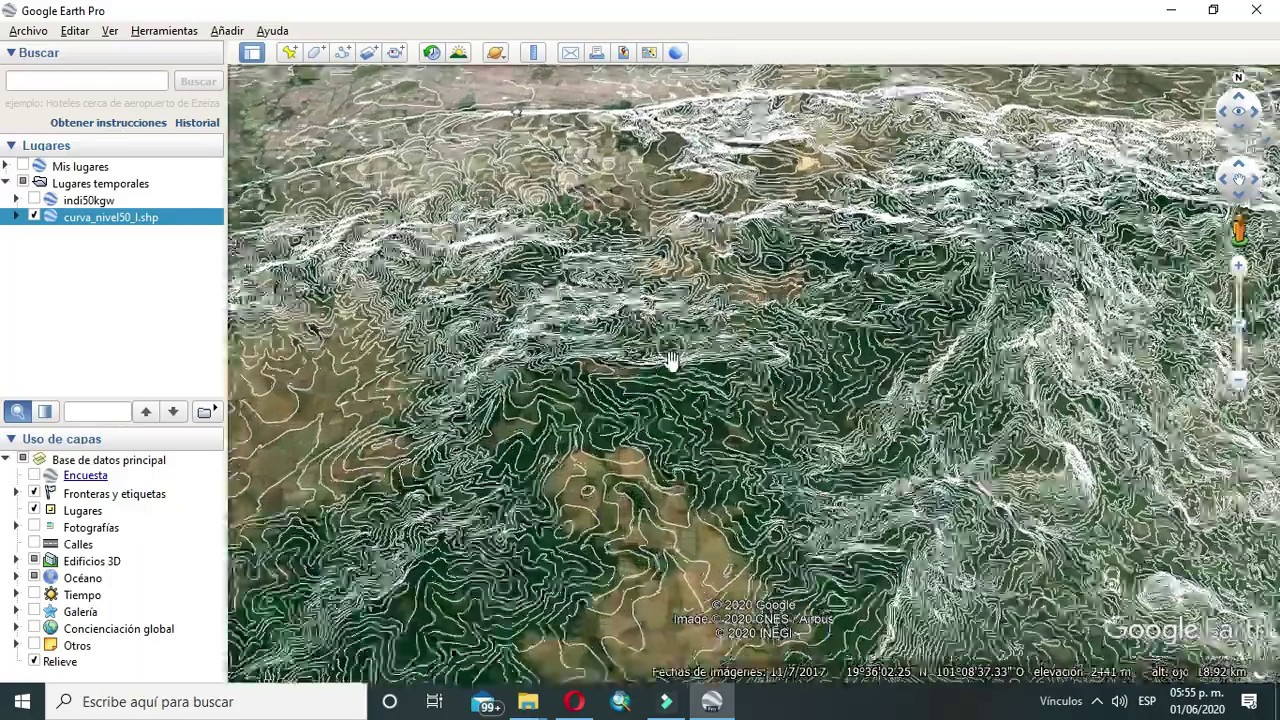Uncheck the curva_nivel50_l.shp checkbox
Viewport: 1280px width, 720px height.
(x=34, y=216)
